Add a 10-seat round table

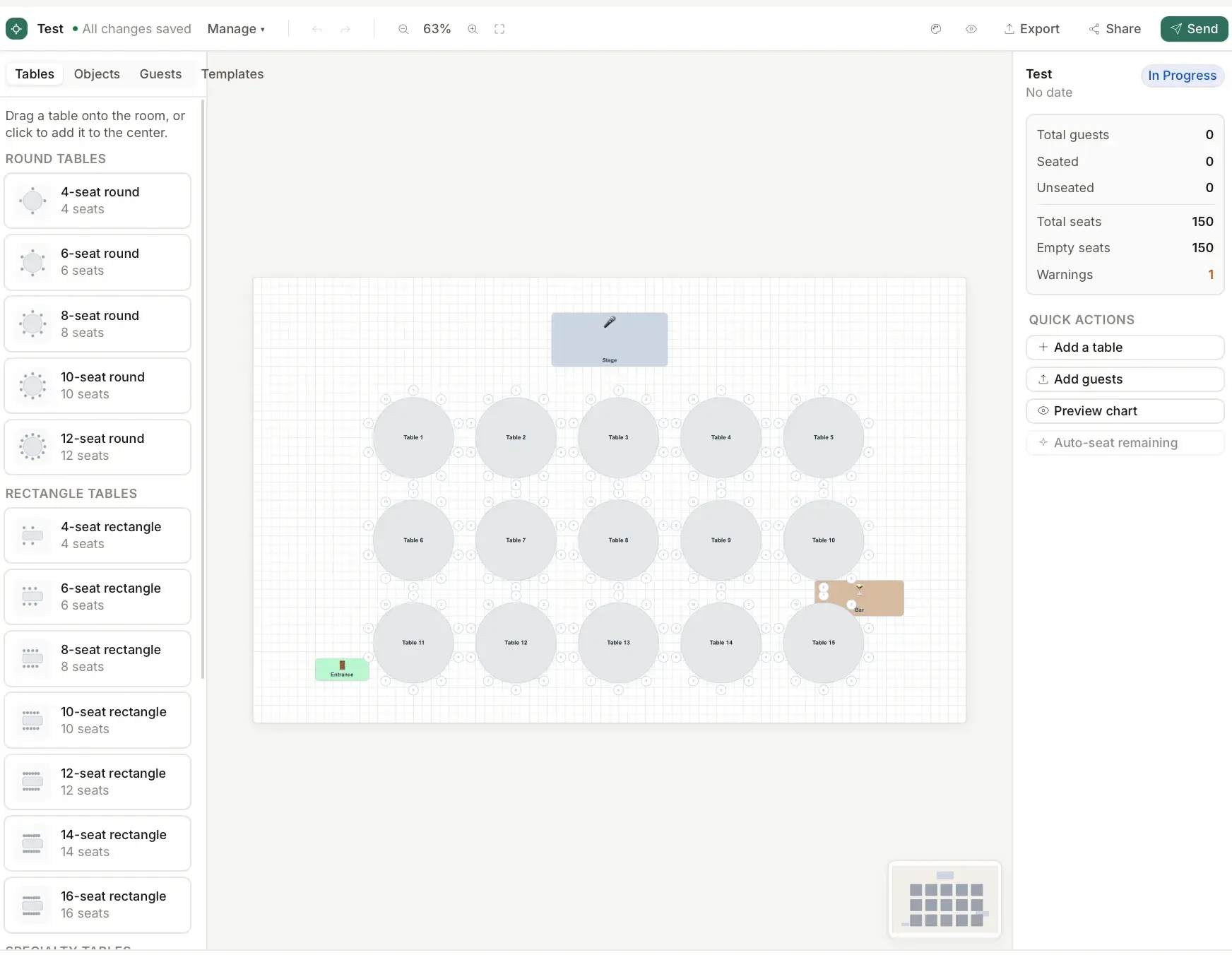click(x=97, y=386)
